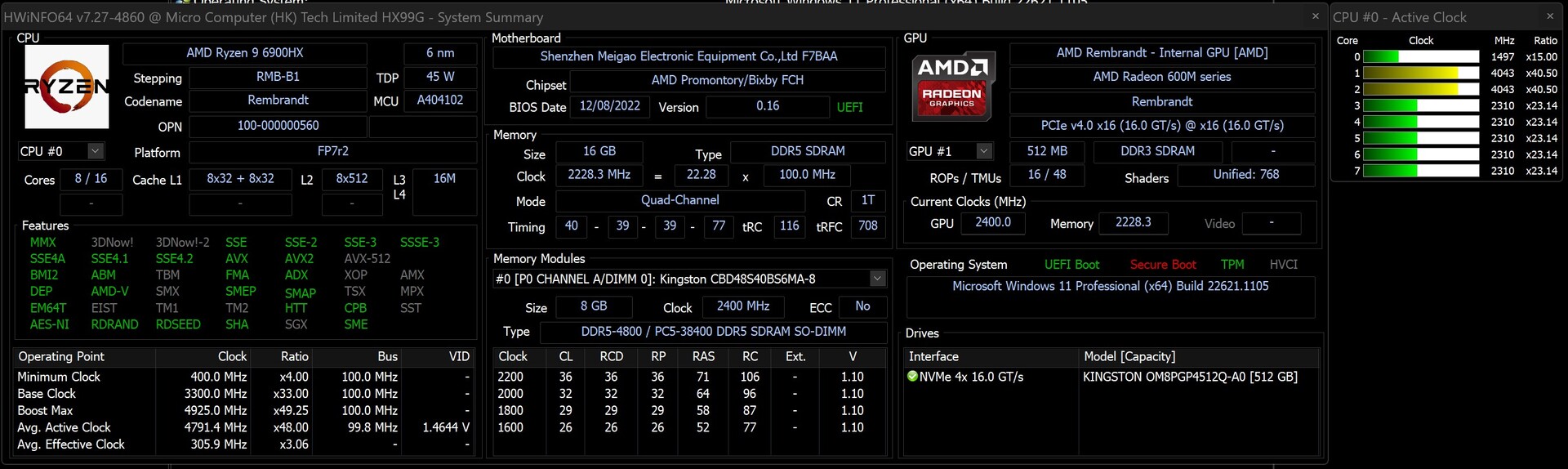Click the tRFC 708 timing field
Screen dimensions: 1568x469
(x=867, y=226)
